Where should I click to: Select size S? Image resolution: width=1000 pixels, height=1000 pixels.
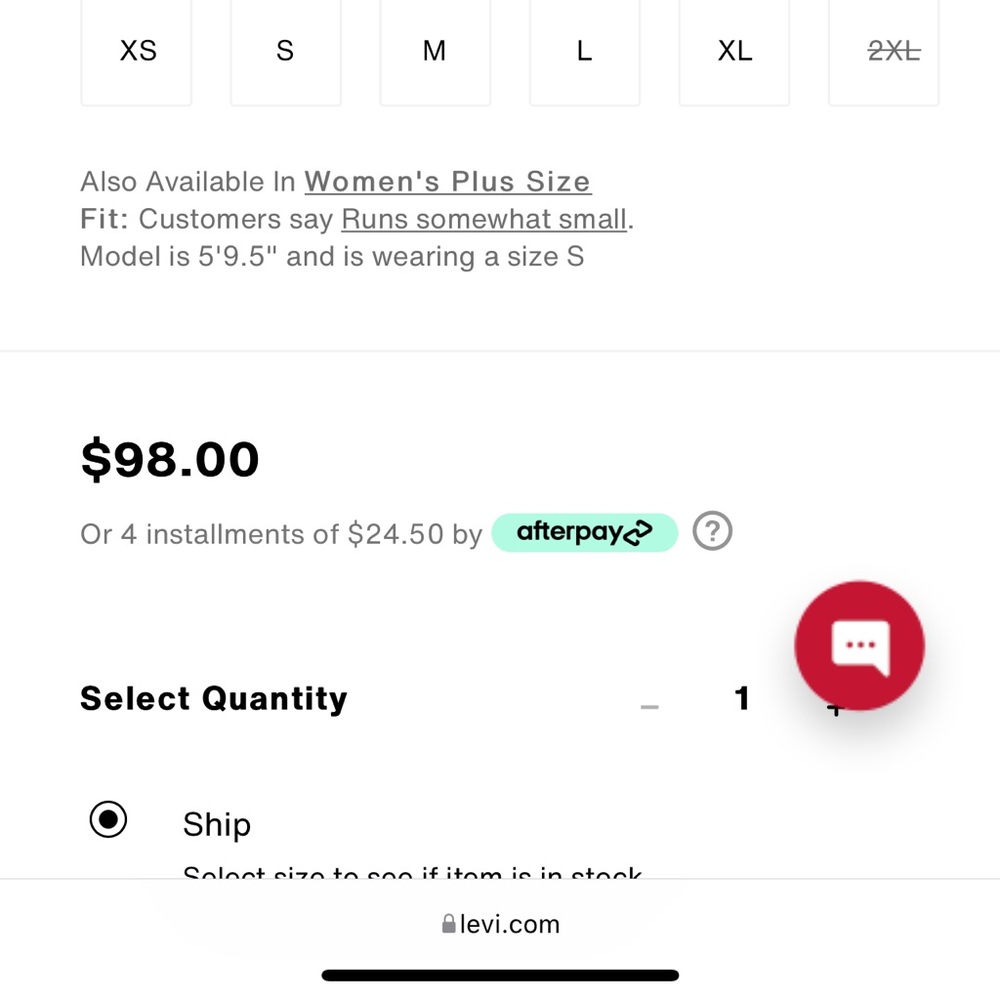point(285,52)
